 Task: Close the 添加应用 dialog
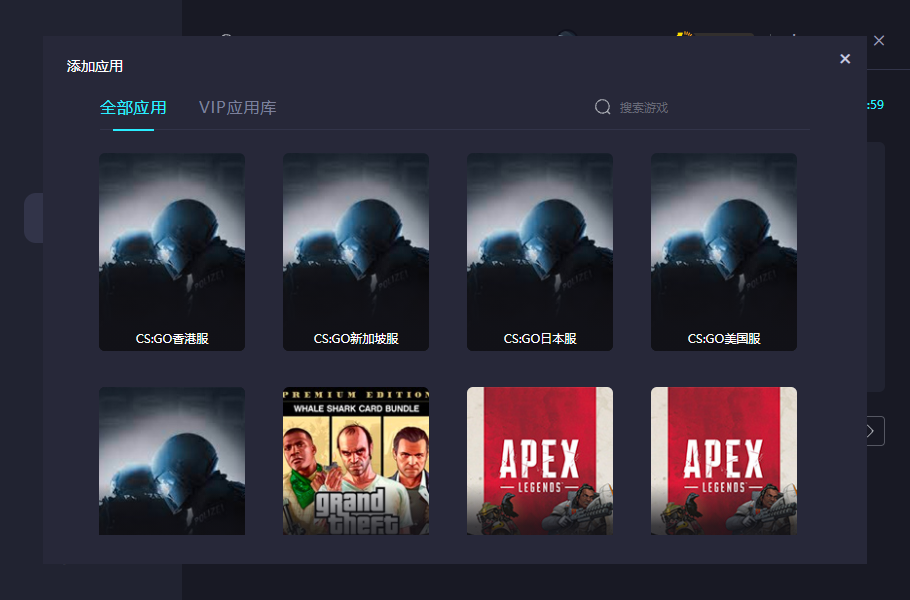click(x=845, y=59)
